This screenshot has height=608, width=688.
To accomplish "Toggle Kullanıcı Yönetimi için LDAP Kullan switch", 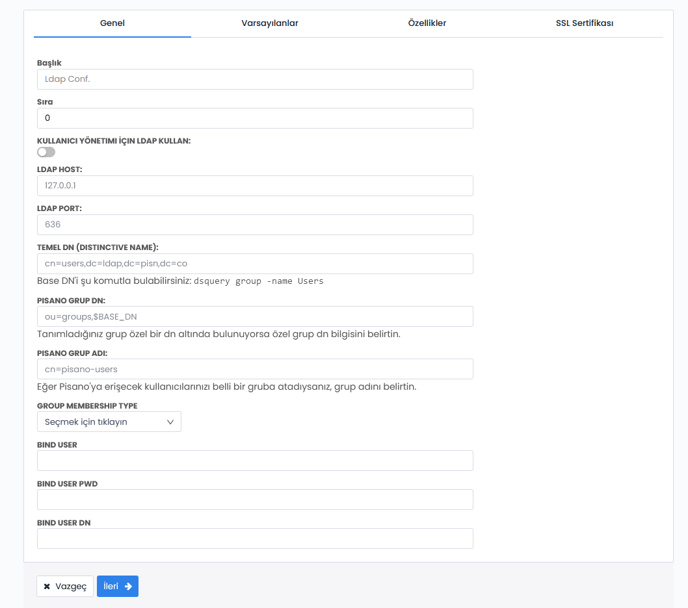I will click(46, 152).
